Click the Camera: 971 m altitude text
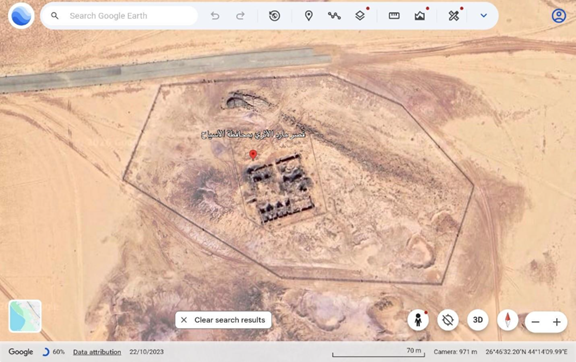Image resolution: width=576 pixels, height=362 pixels. pyautogui.click(x=455, y=352)
